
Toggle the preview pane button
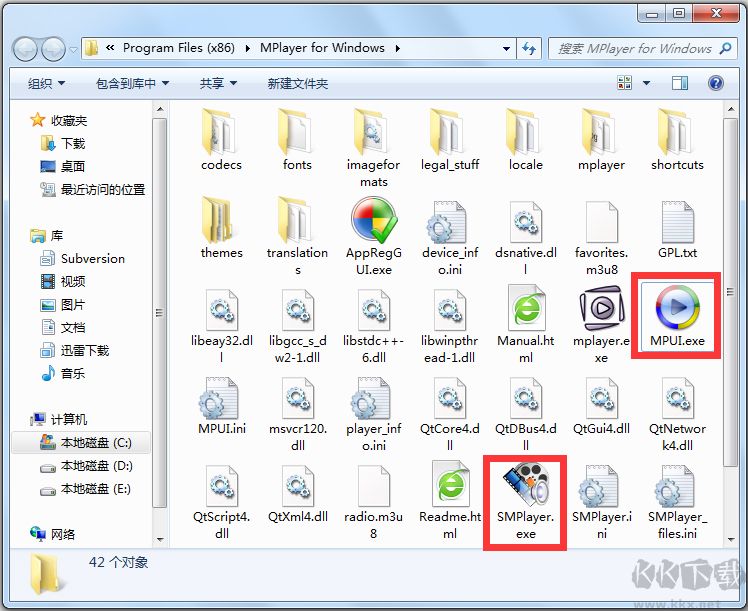679,83
